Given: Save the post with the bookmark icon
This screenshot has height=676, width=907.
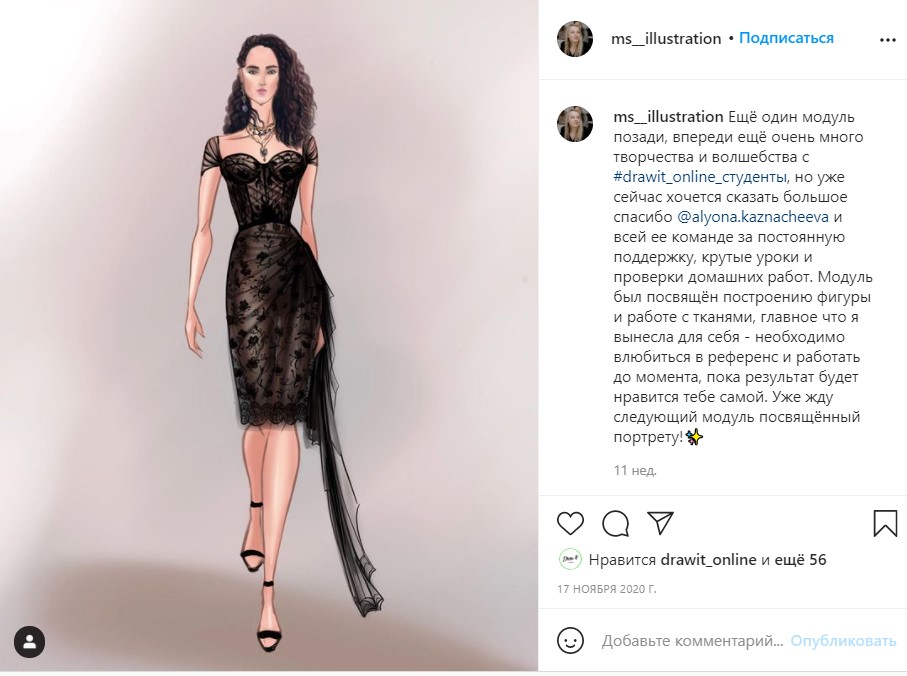Looking at the screenshot, I should [x=885, y=523].
